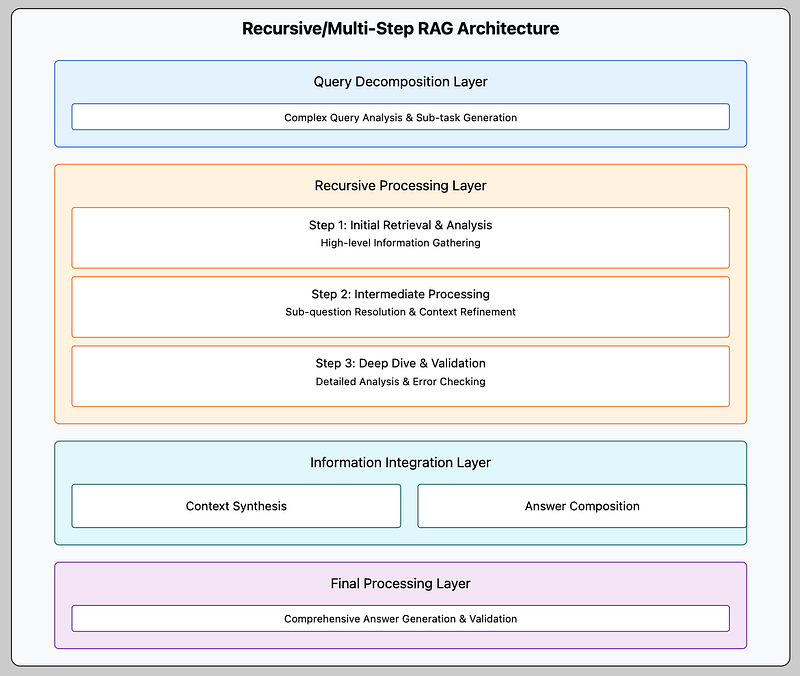Image resolution: width=800 pixels, height=676 pixels.
Task: Click 'Step 1: Initial Retrieval & Analysis'
Action: pos(401,225)
